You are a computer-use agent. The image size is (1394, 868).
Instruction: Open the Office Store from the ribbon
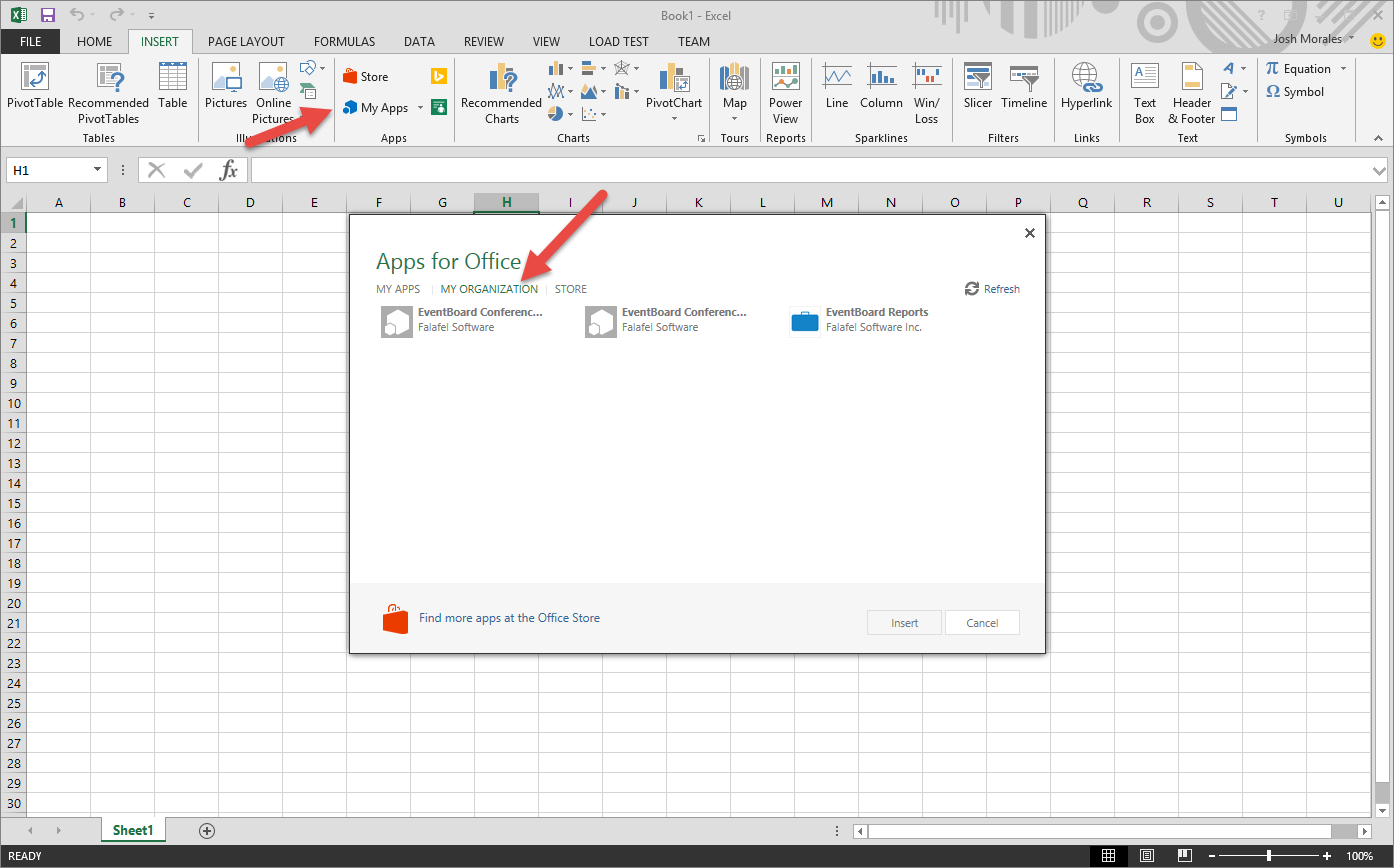tap(366, 75)
